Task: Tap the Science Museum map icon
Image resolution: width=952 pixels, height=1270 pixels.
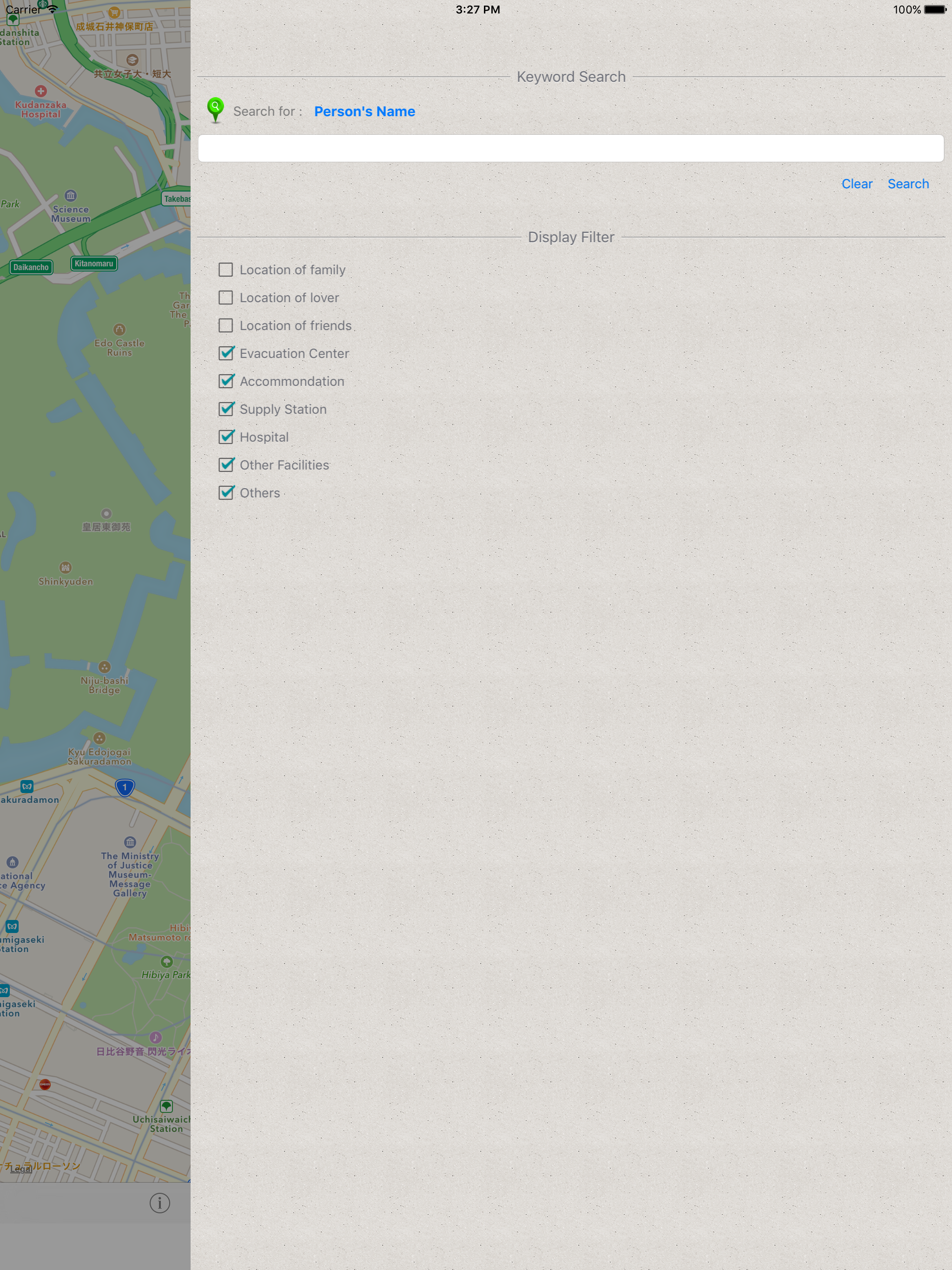Action: pyautogui.click(x=70, y=196)
